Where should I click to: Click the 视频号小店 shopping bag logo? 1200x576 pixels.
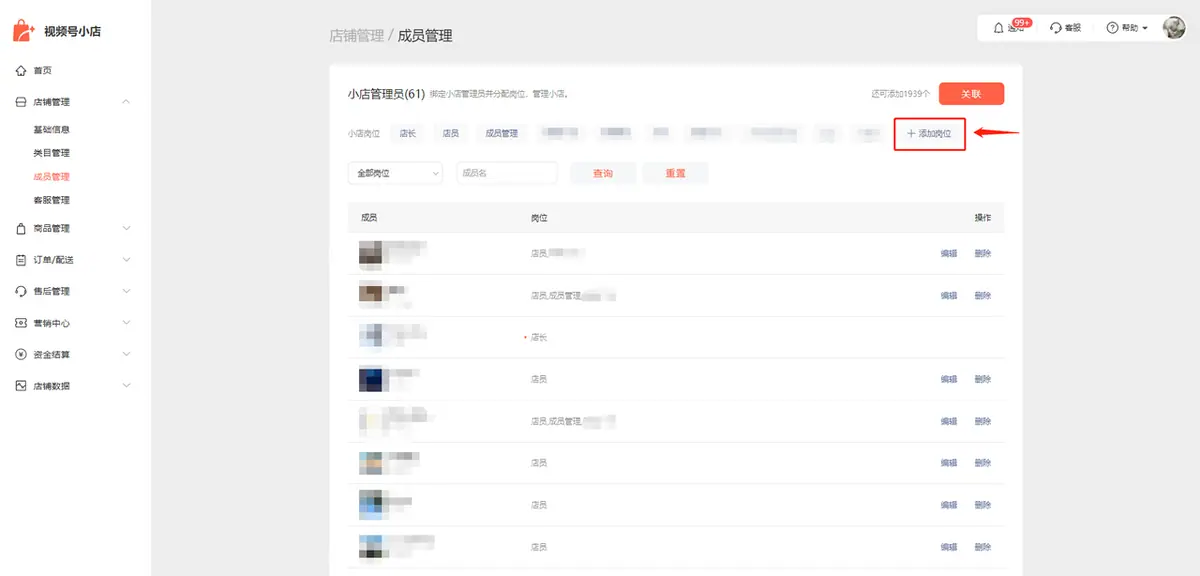point(25,30)
